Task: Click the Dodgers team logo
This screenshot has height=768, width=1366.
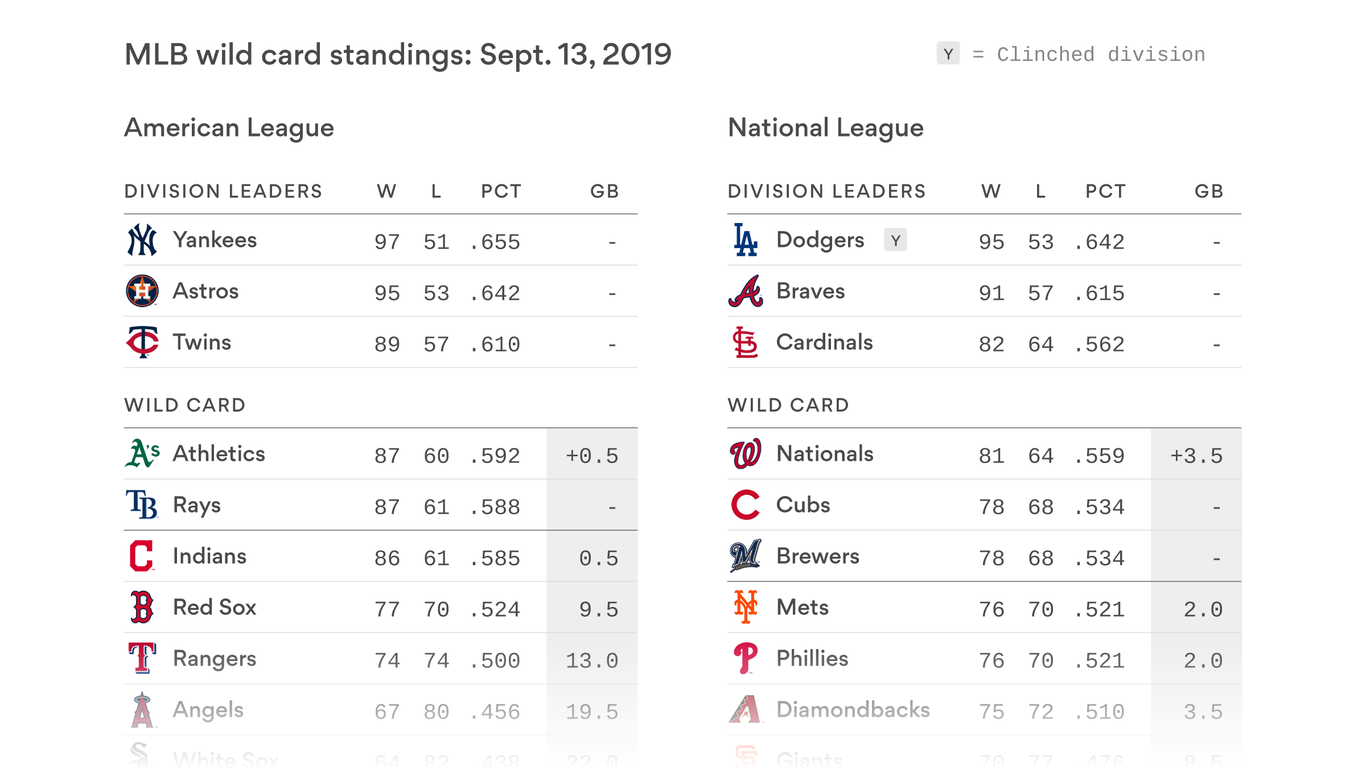Action: pyautogui.click(x=746, y=240)
